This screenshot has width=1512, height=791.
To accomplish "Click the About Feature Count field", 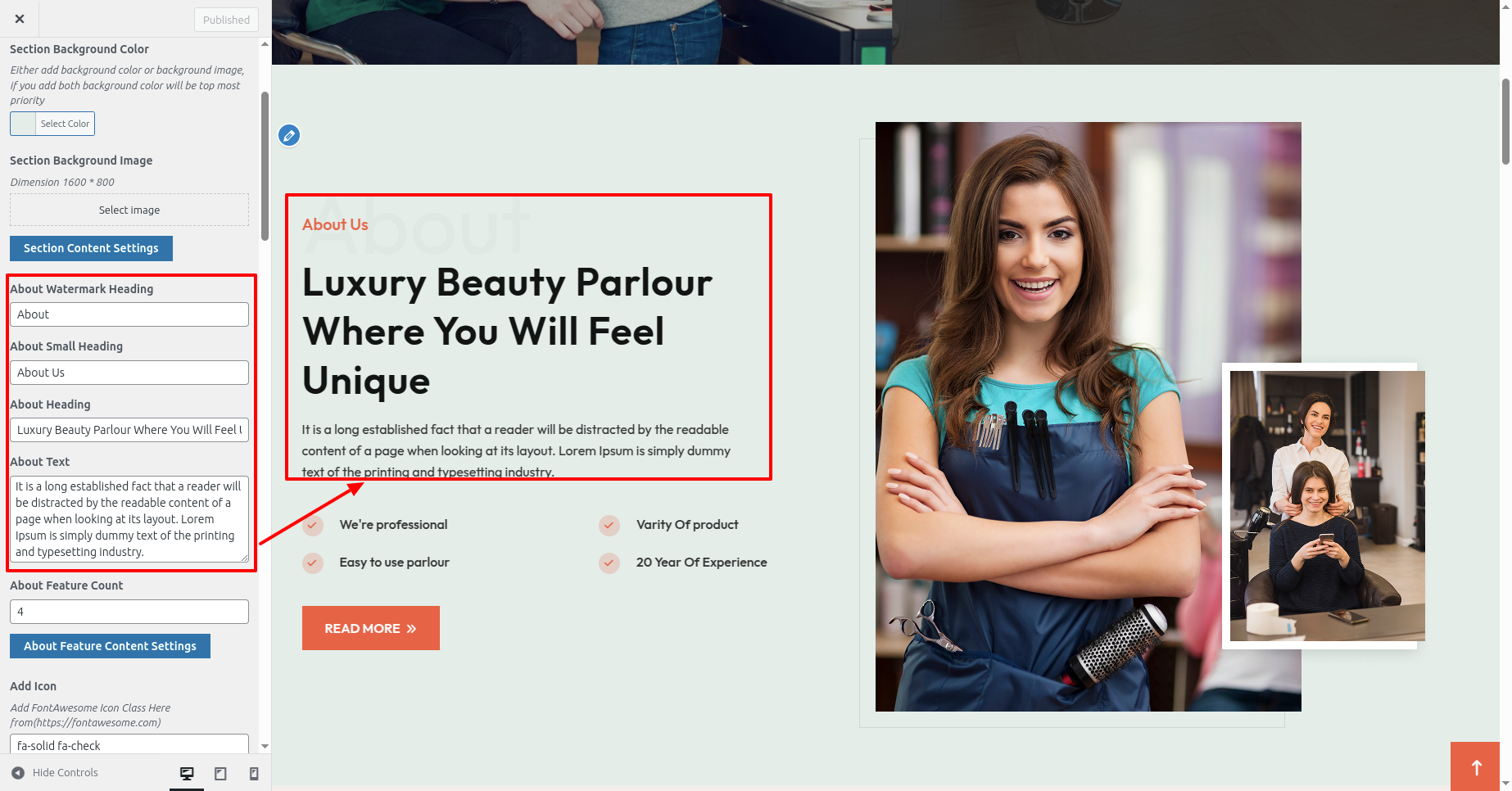I will coord(129,612).
